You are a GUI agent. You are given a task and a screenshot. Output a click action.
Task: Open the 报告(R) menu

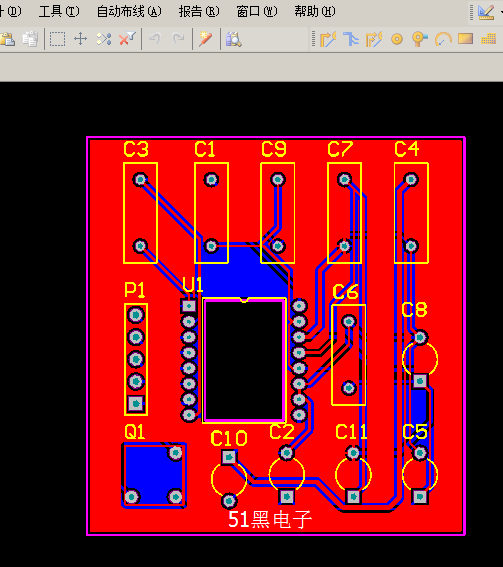coord(199,12)
